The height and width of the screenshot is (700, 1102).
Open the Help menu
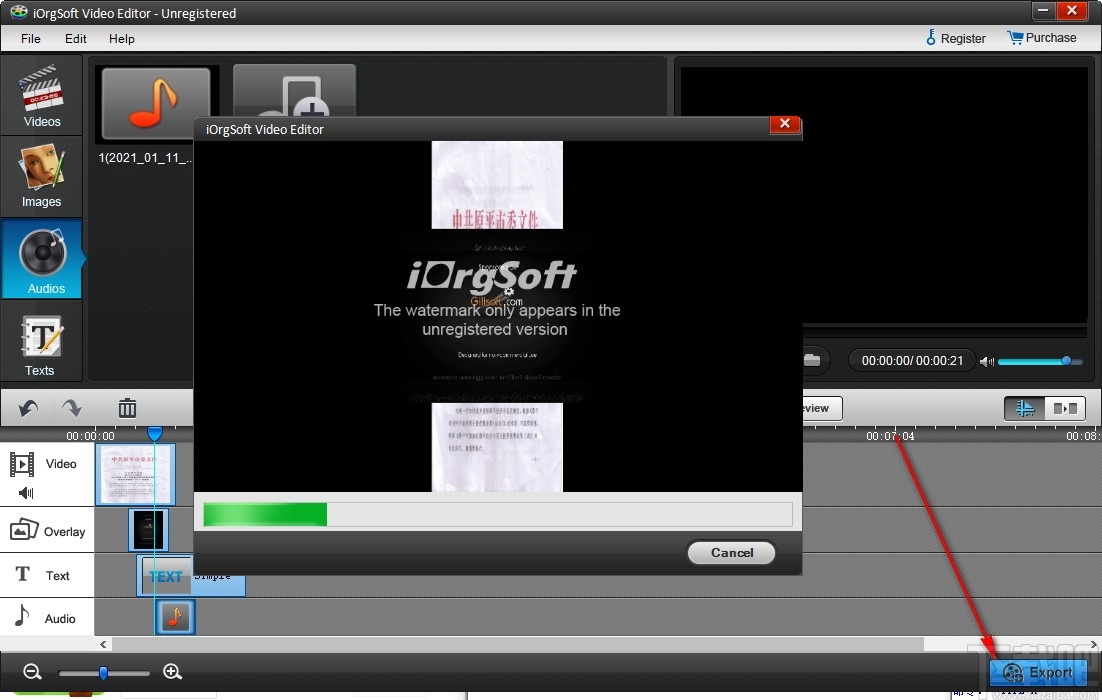click(121, 39)
